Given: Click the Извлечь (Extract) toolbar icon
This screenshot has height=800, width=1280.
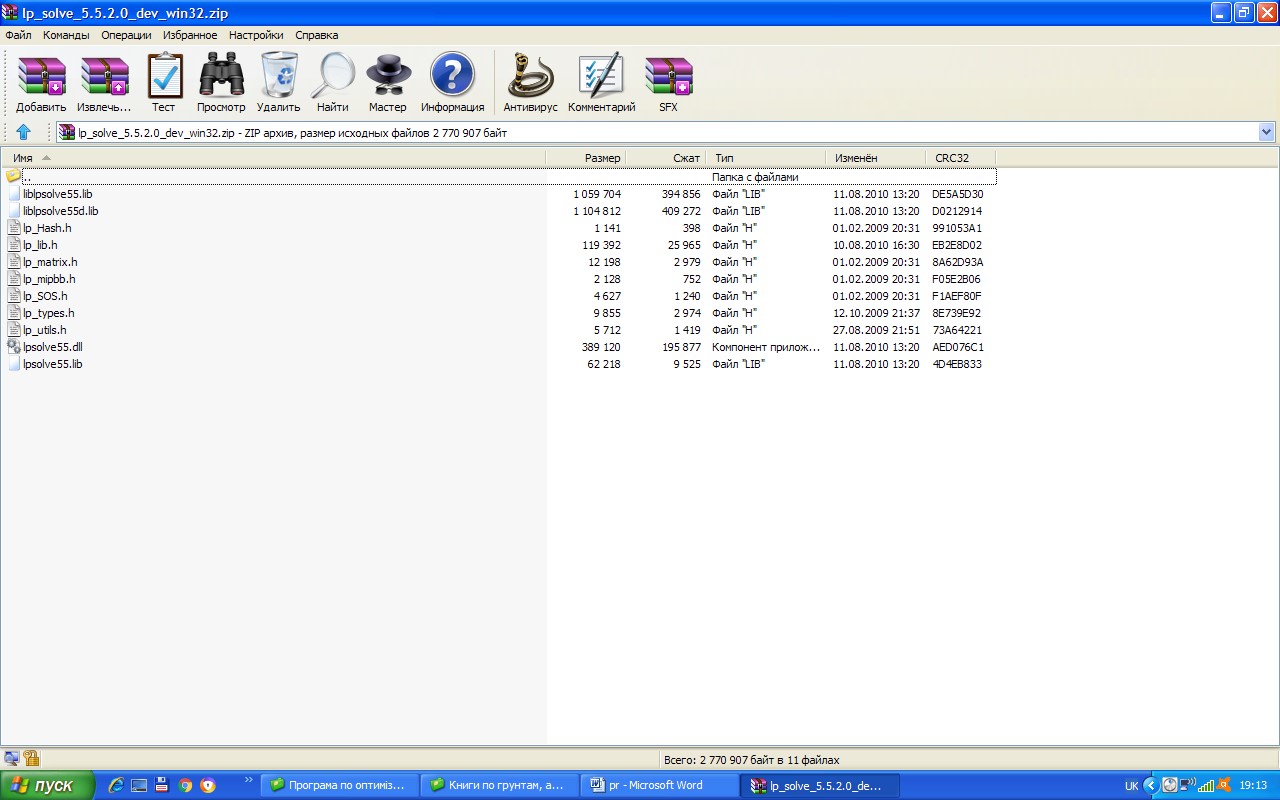Looking at the screenshot, I should point(104,83).
